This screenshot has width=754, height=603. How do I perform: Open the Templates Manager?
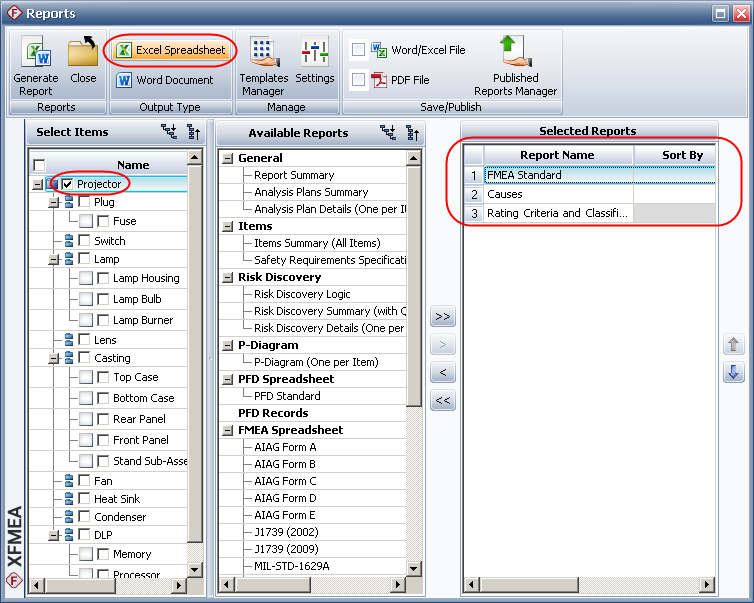tap(263, 54)
